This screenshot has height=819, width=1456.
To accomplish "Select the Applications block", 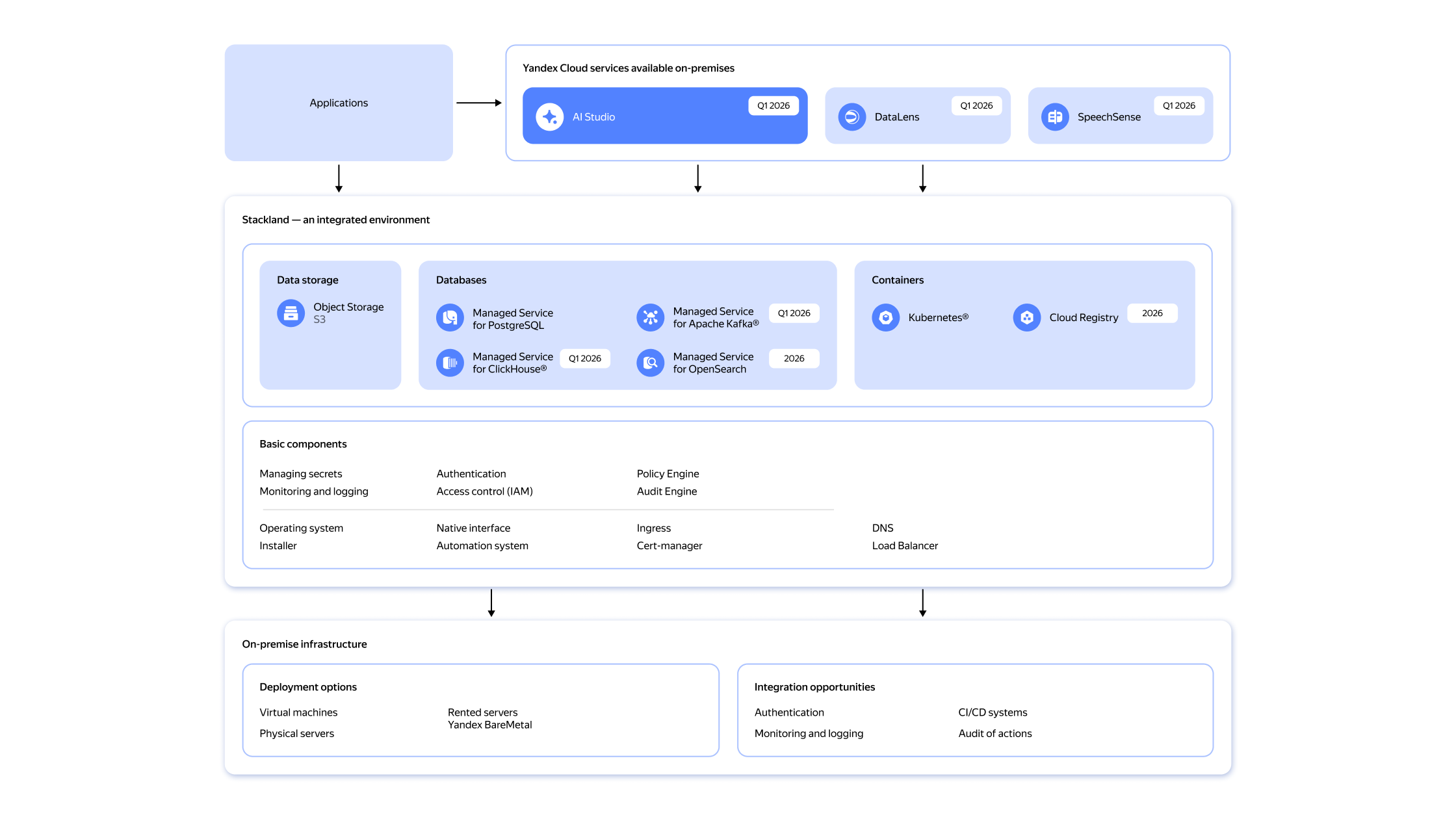I will 339,103.
